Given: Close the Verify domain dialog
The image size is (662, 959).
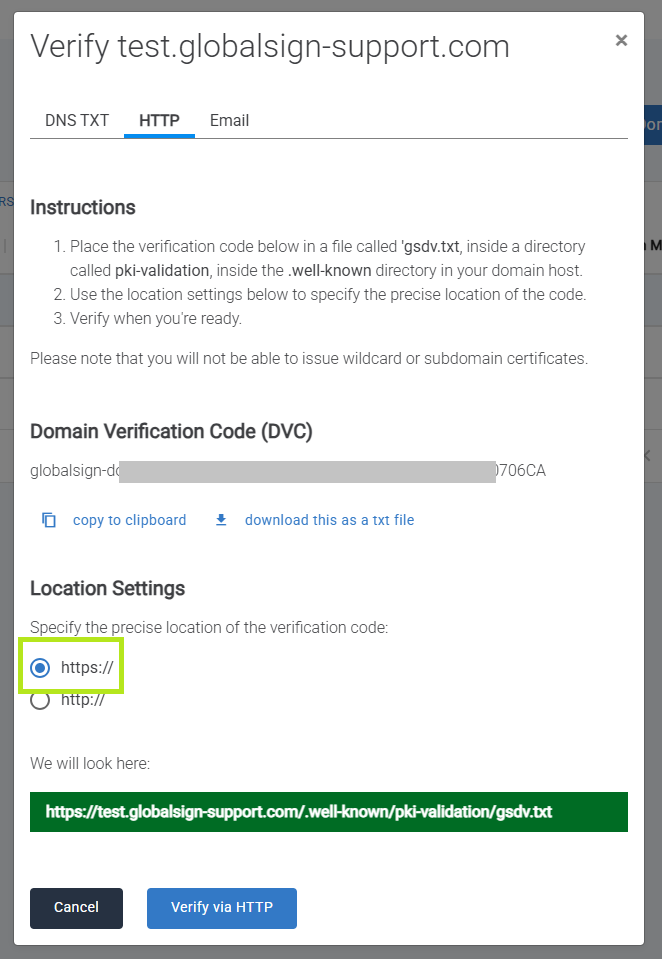Looking at the screenshot, I should click(x=621, y=40).
